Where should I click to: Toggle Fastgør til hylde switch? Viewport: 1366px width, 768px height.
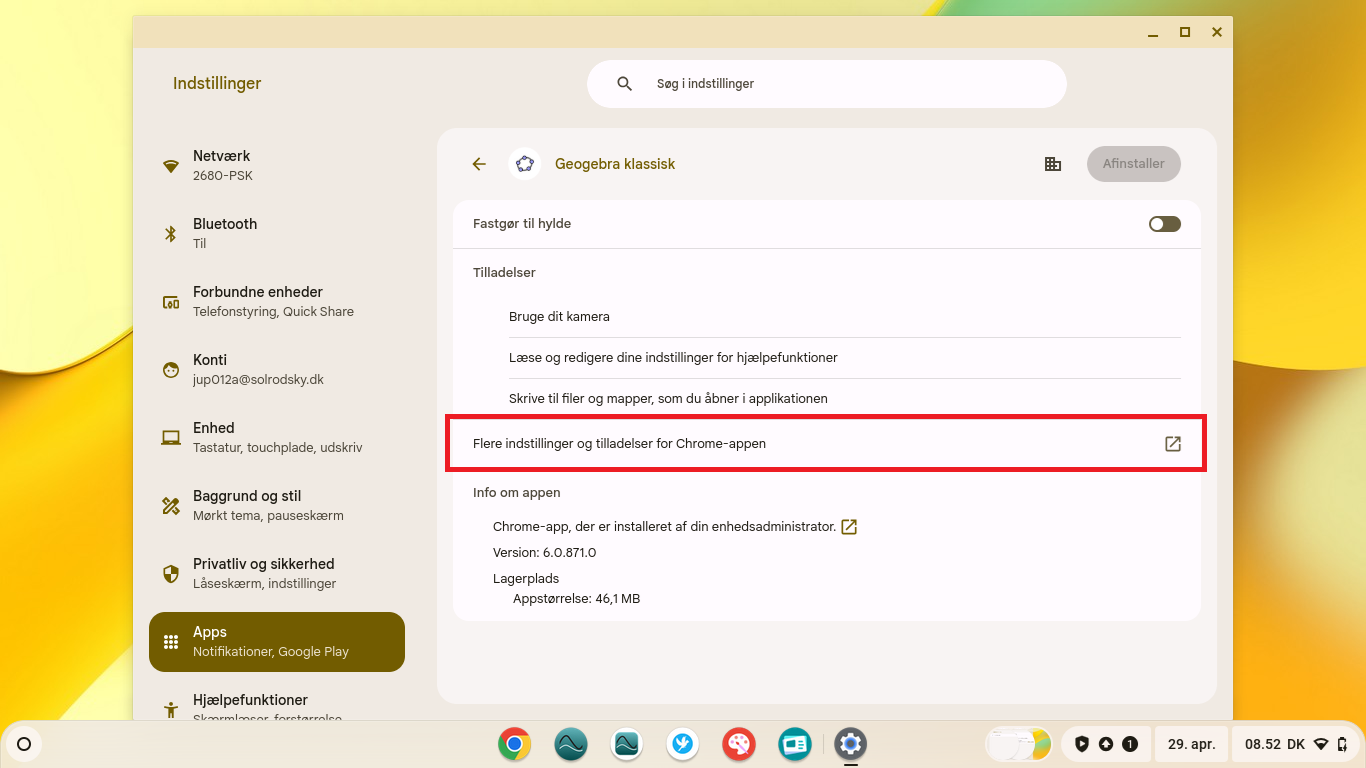pyautogui.click(x=1164, y=224)
